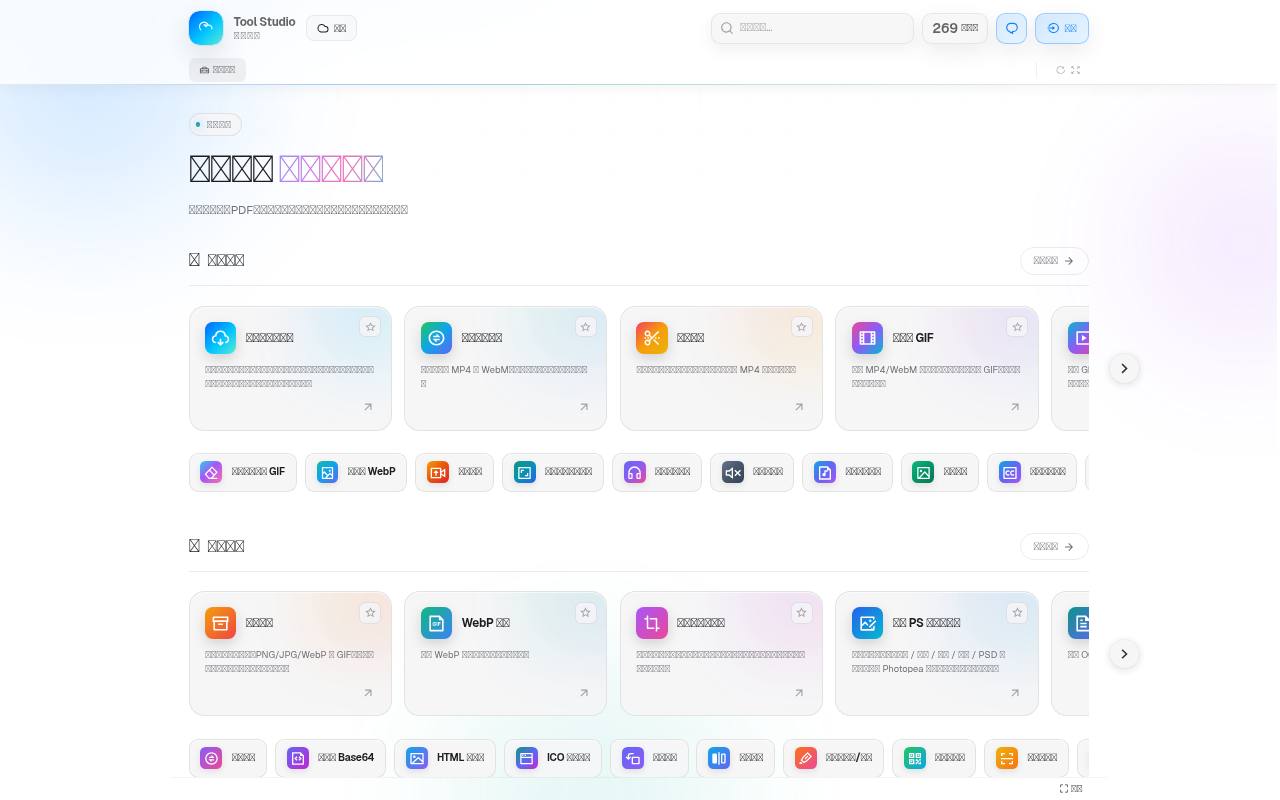Open the scissors video-cut tool icon
The image size is (1280, 800).
pos(652,338)
